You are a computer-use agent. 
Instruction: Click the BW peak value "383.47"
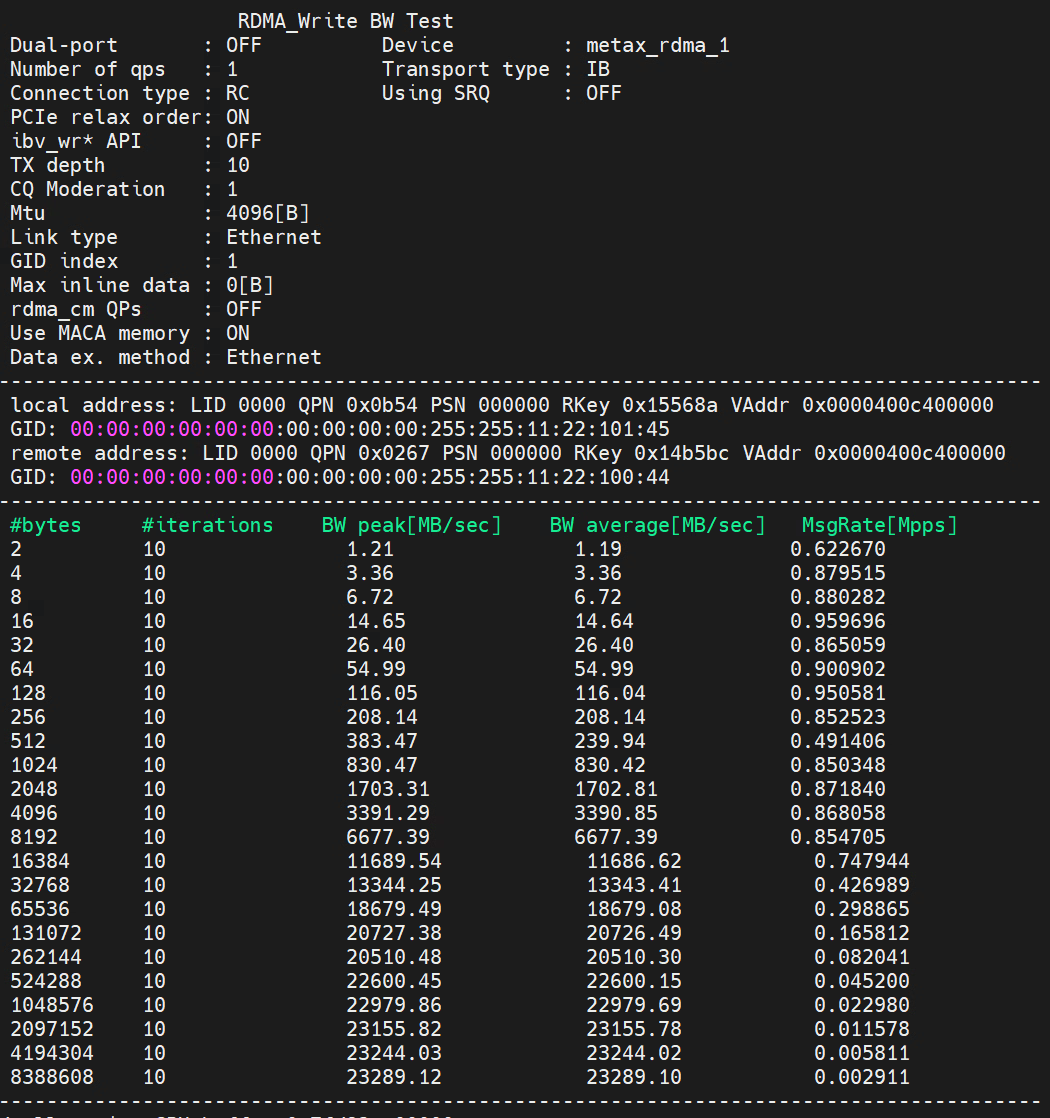(x=381, y=742)
